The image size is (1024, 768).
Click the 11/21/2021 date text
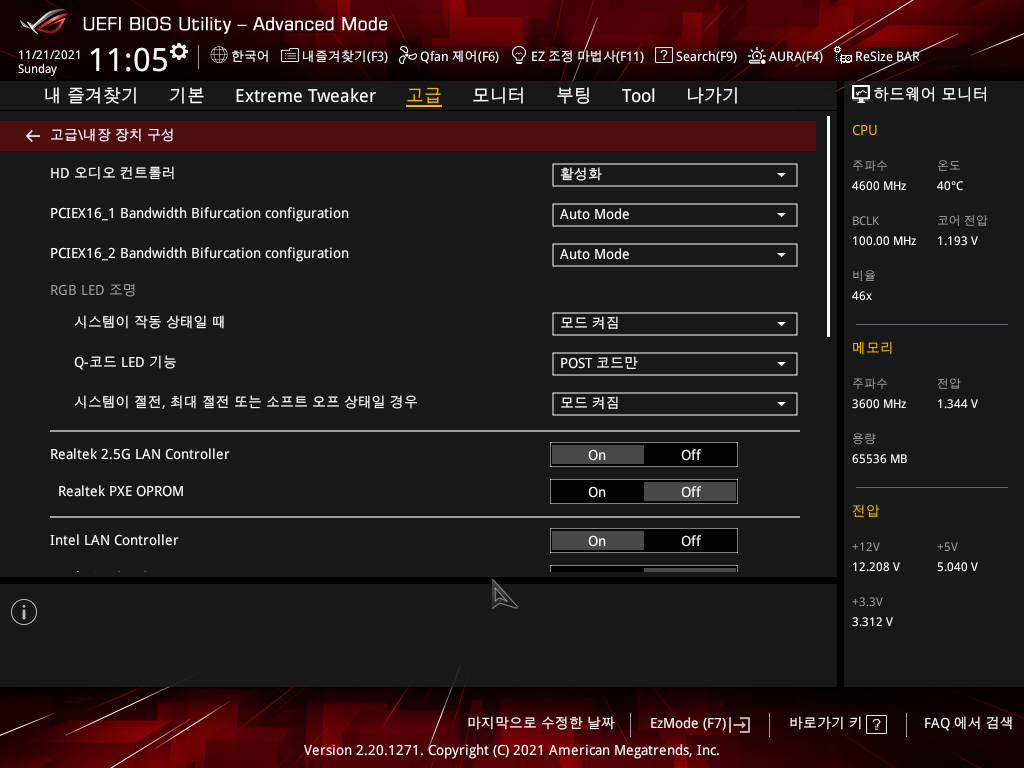point(49,55)
